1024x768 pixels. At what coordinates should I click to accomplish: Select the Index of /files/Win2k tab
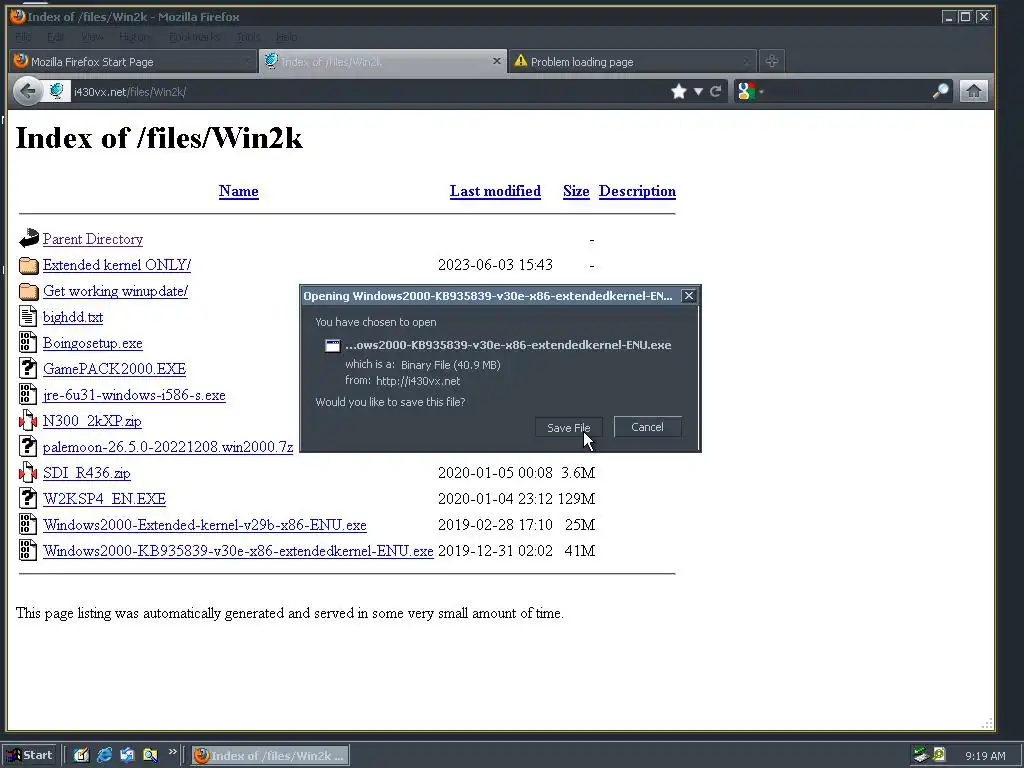click(x=382, y=61)
